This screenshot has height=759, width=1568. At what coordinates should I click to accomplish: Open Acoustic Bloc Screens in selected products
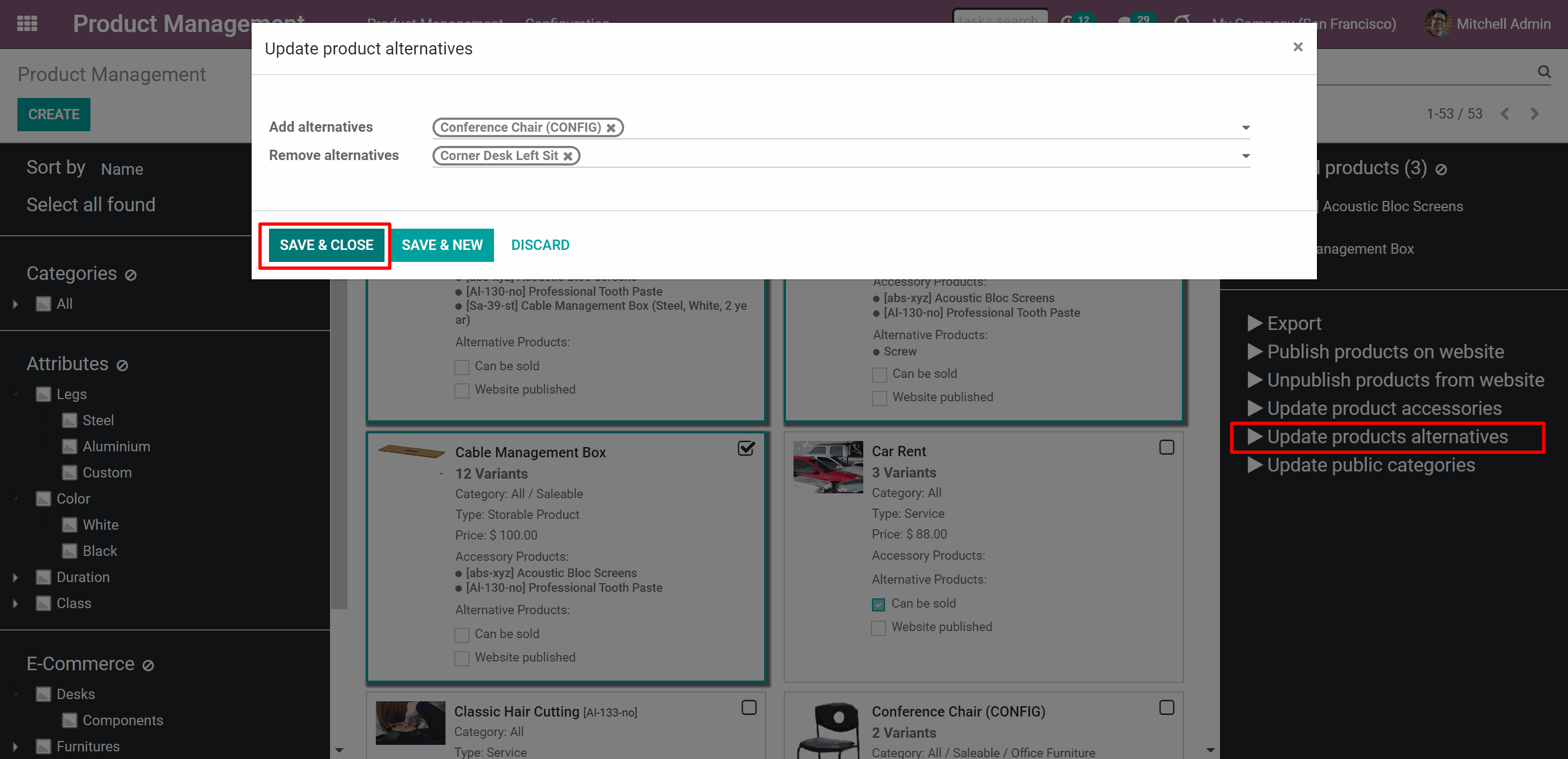pyautogui.click(x=1392, y=207)
